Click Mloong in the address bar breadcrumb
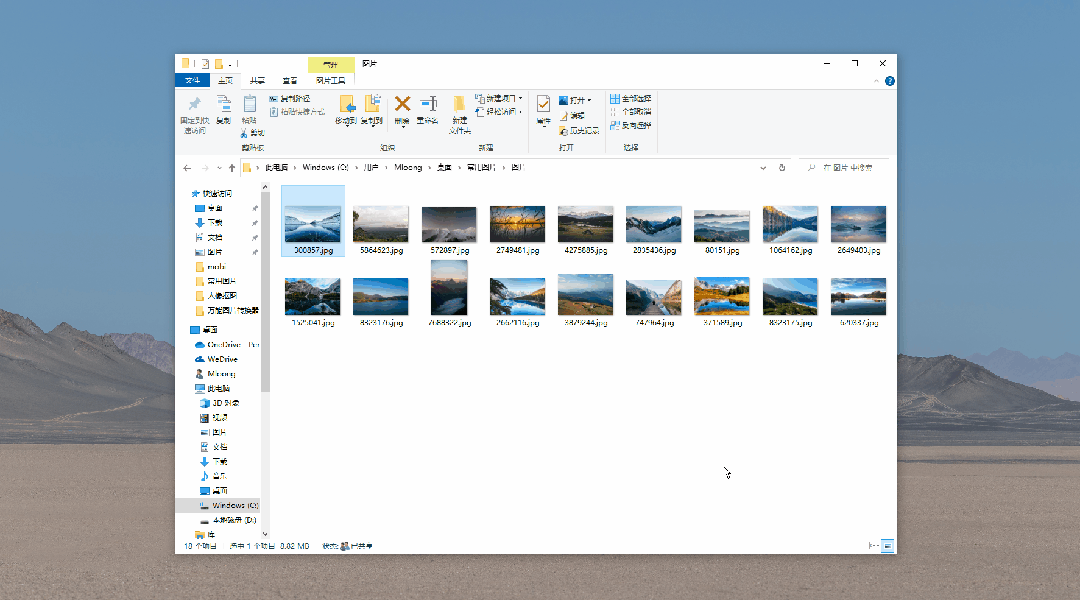Screen dimensions: 1080x600 click(408, 168)
